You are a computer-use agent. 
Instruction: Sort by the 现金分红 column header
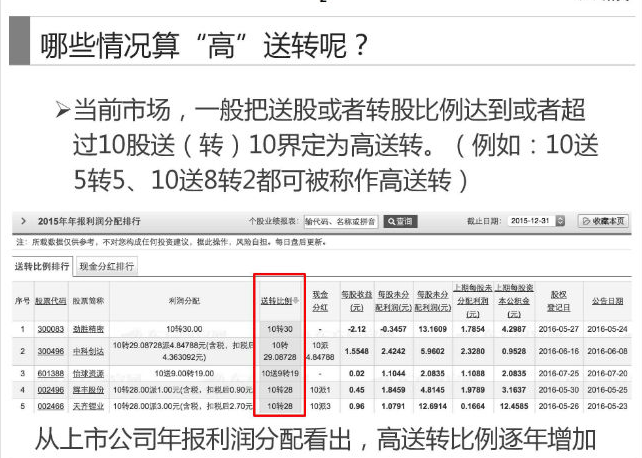(x=320, y=301)
